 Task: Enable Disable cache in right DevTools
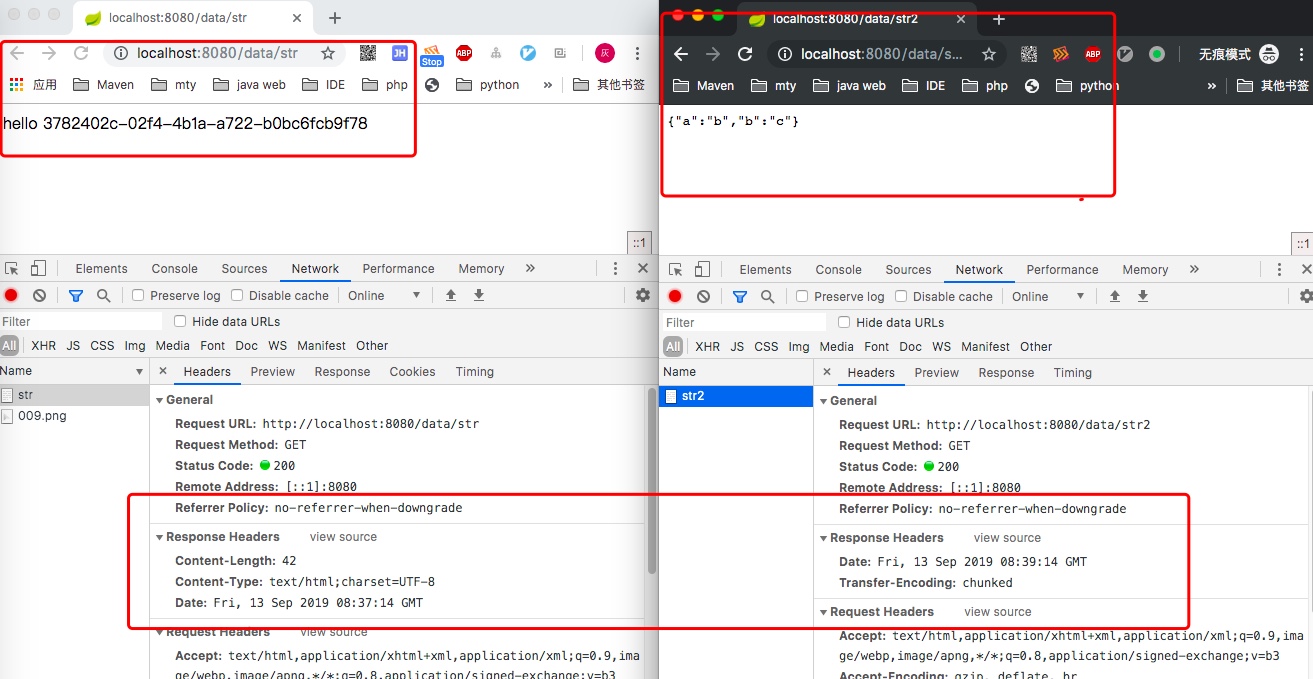901,296
